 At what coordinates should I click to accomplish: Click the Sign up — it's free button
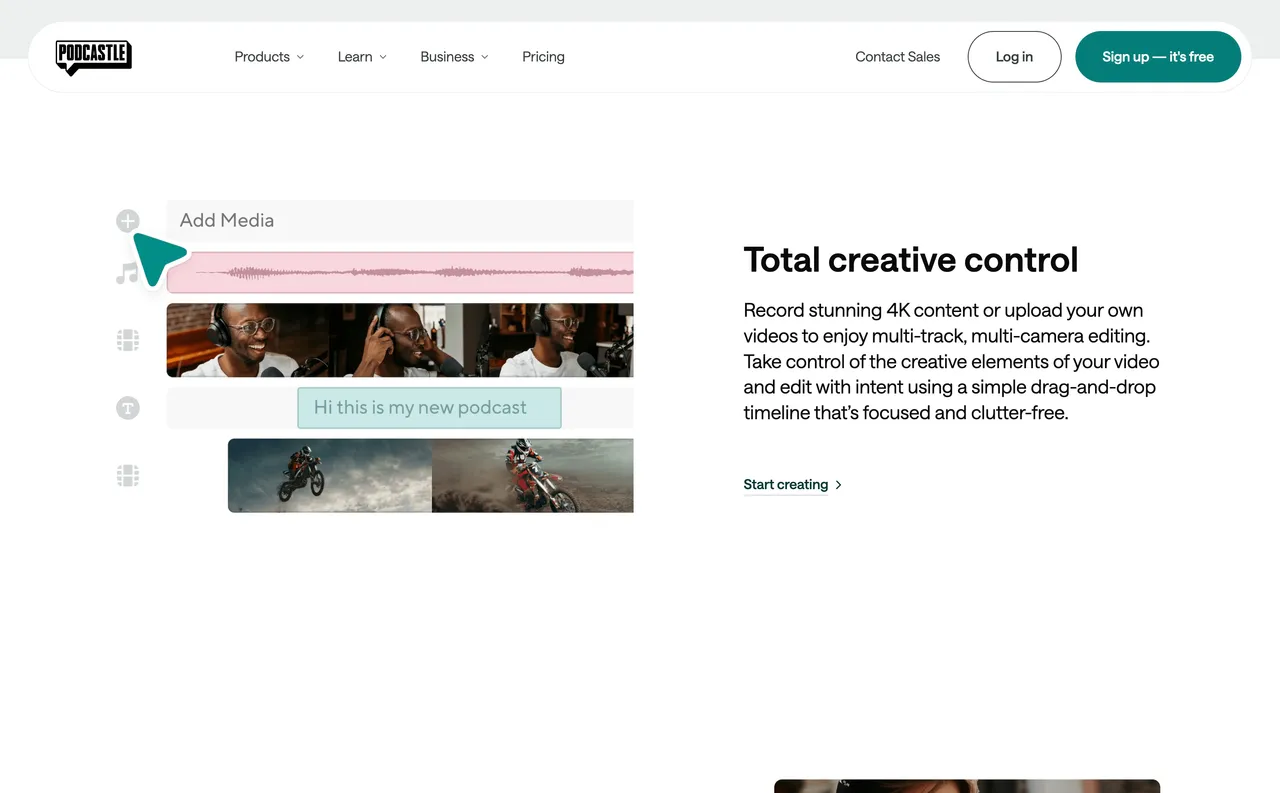[1157, 57]
